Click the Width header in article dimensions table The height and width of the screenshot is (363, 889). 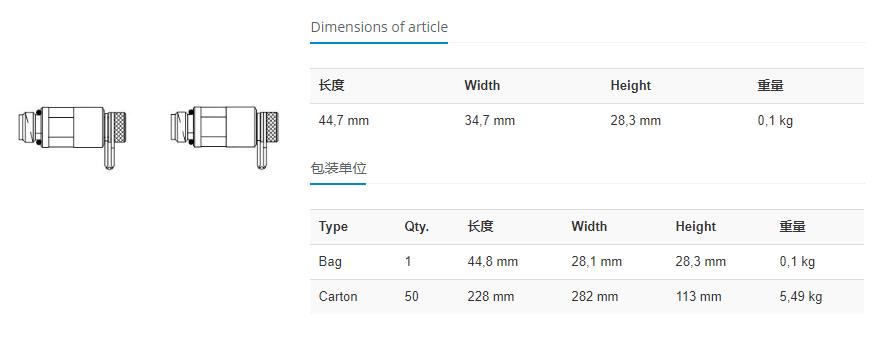pyautogui.click(x=482, y=86)
